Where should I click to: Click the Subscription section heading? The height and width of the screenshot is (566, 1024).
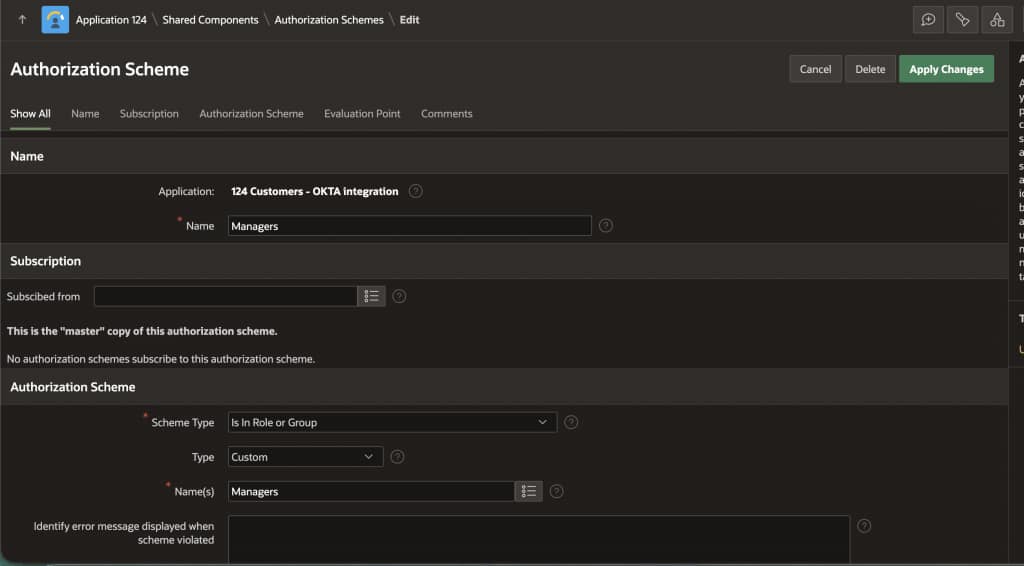[x=46, y=261]
